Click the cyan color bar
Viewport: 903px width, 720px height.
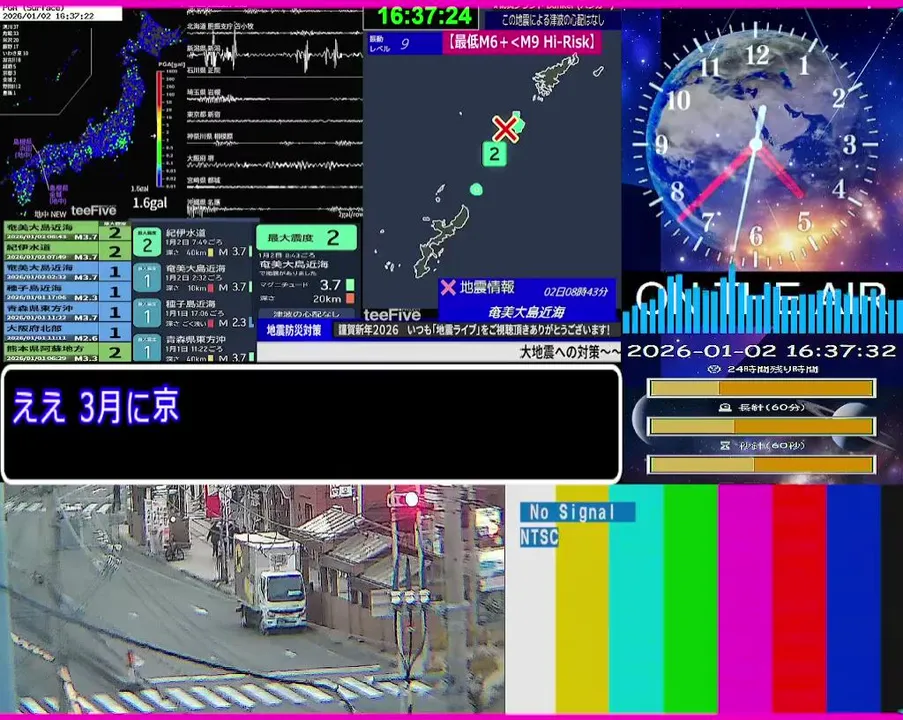[x=636, y=599]
